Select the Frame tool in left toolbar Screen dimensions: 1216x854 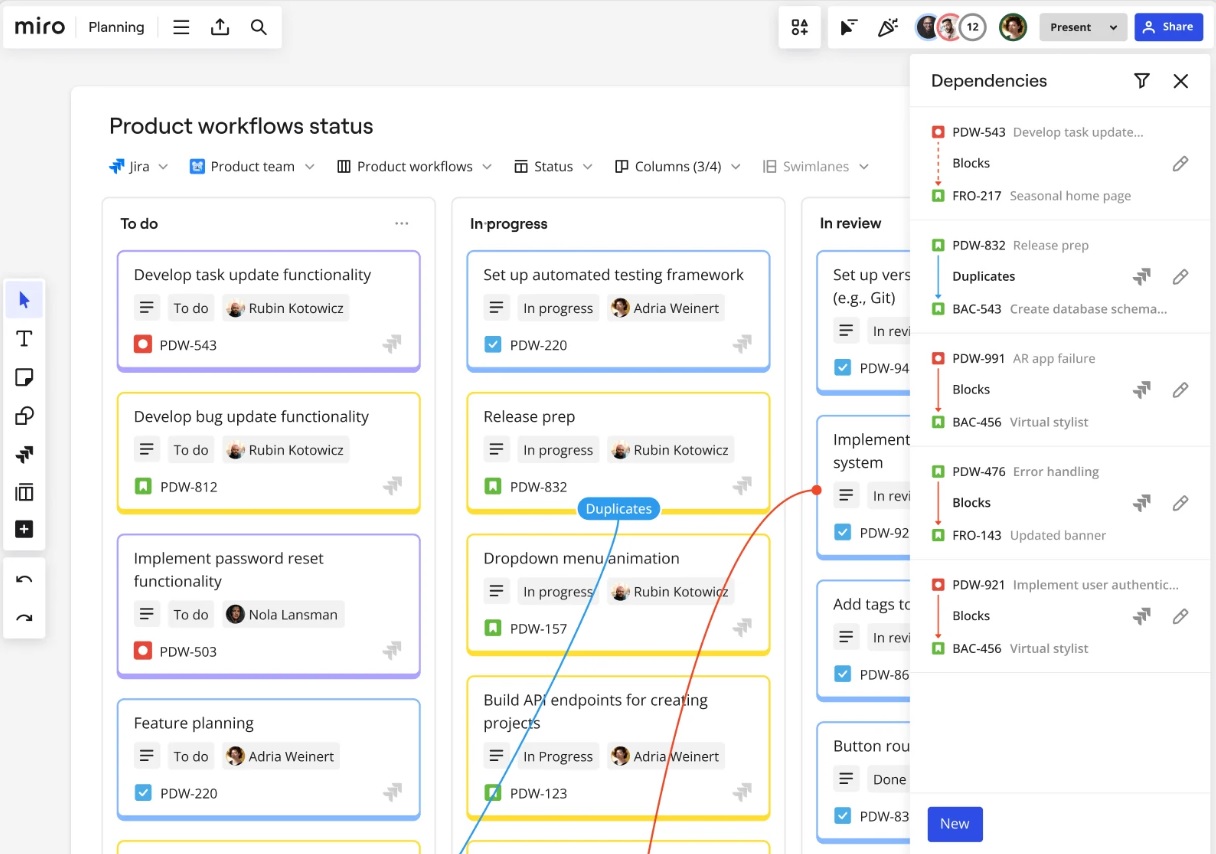coord(24,492)
